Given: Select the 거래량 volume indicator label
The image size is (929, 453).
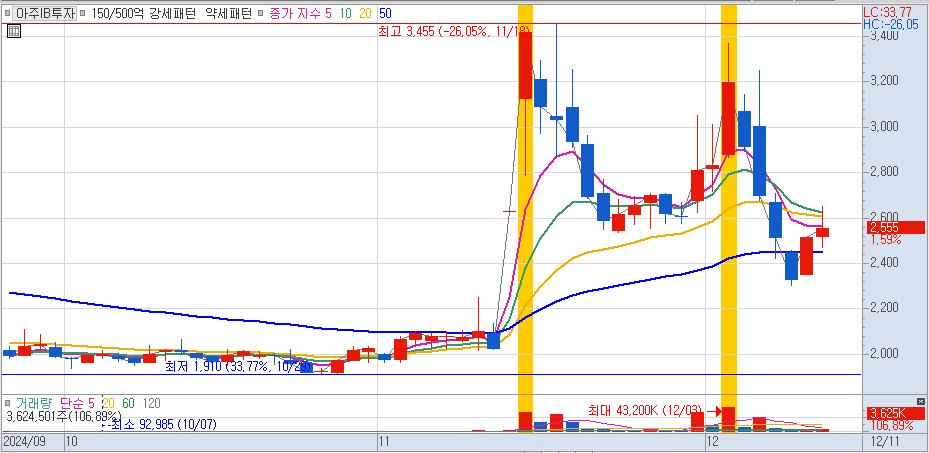Looking at the screenshot, I should point(33,403).
